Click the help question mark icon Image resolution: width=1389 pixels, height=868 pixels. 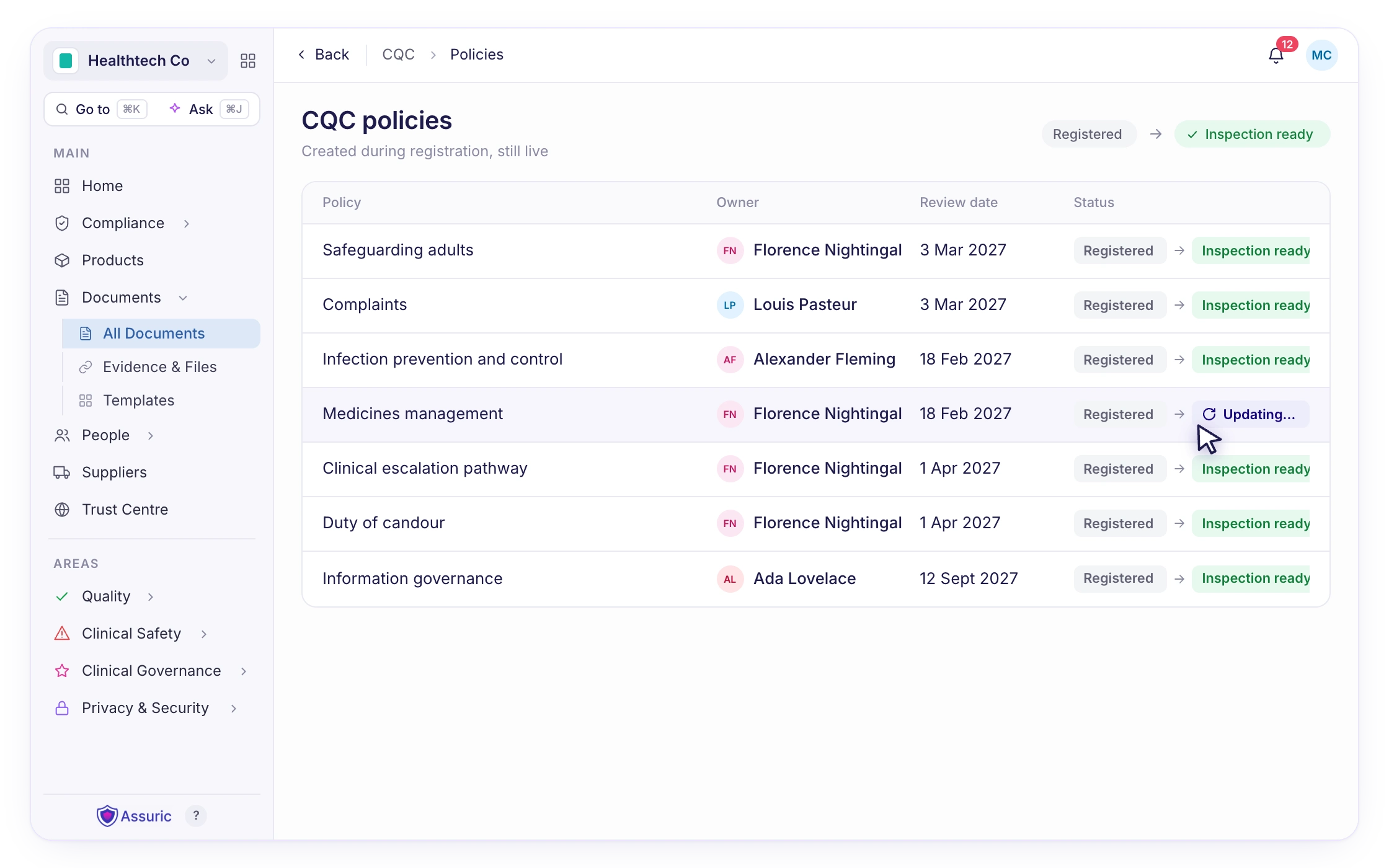[x=196, y=816]
